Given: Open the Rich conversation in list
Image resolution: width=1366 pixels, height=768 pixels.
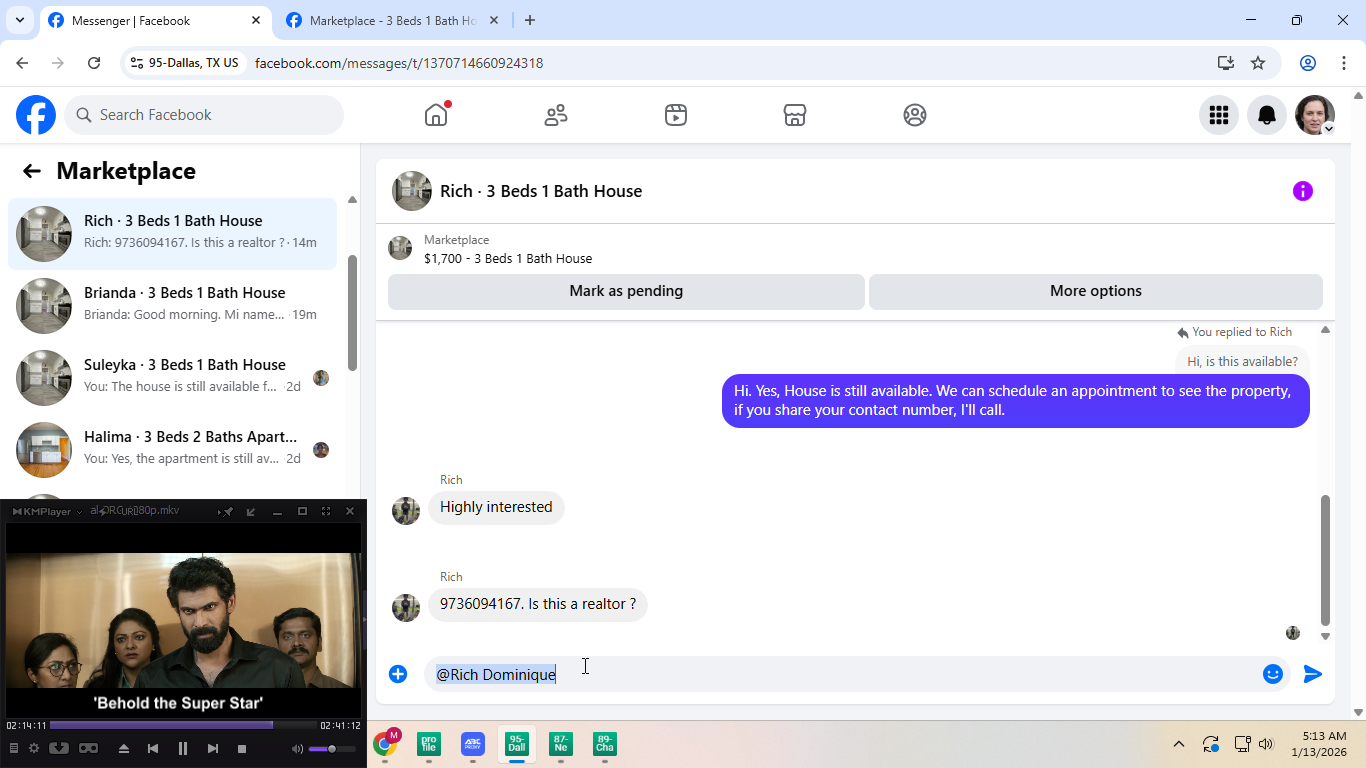Looking at the screenshot, I should 173,234.
